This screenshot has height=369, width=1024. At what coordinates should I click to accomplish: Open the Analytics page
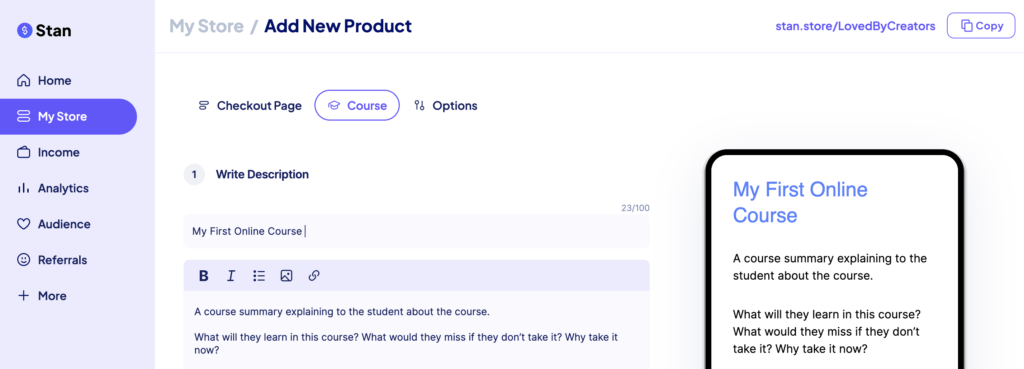(x=52, y=188)
